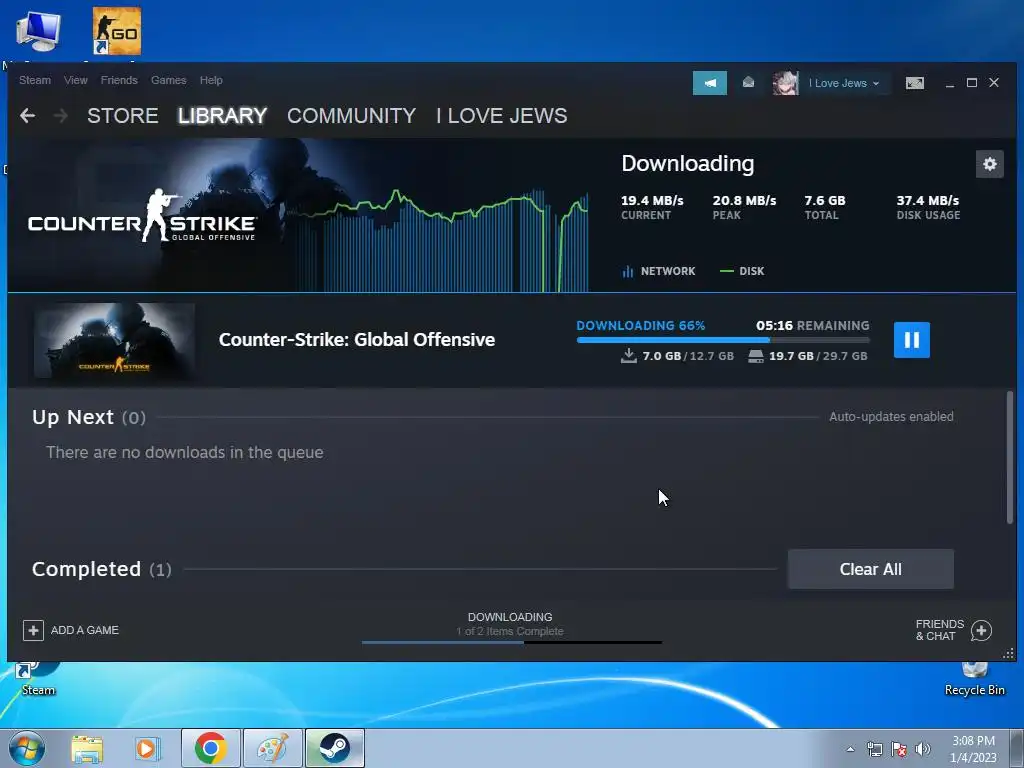Viewport: 1024px width, 768px height.
Task: Open download settings gear icon
Action: click(x=989, y=164)
